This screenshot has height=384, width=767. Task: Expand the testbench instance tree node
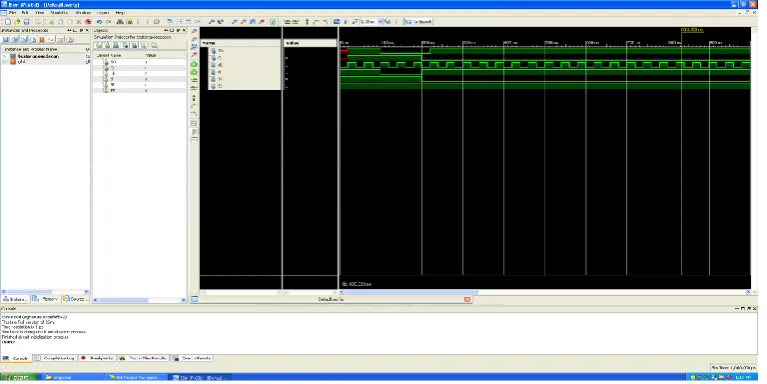[5, 57]
